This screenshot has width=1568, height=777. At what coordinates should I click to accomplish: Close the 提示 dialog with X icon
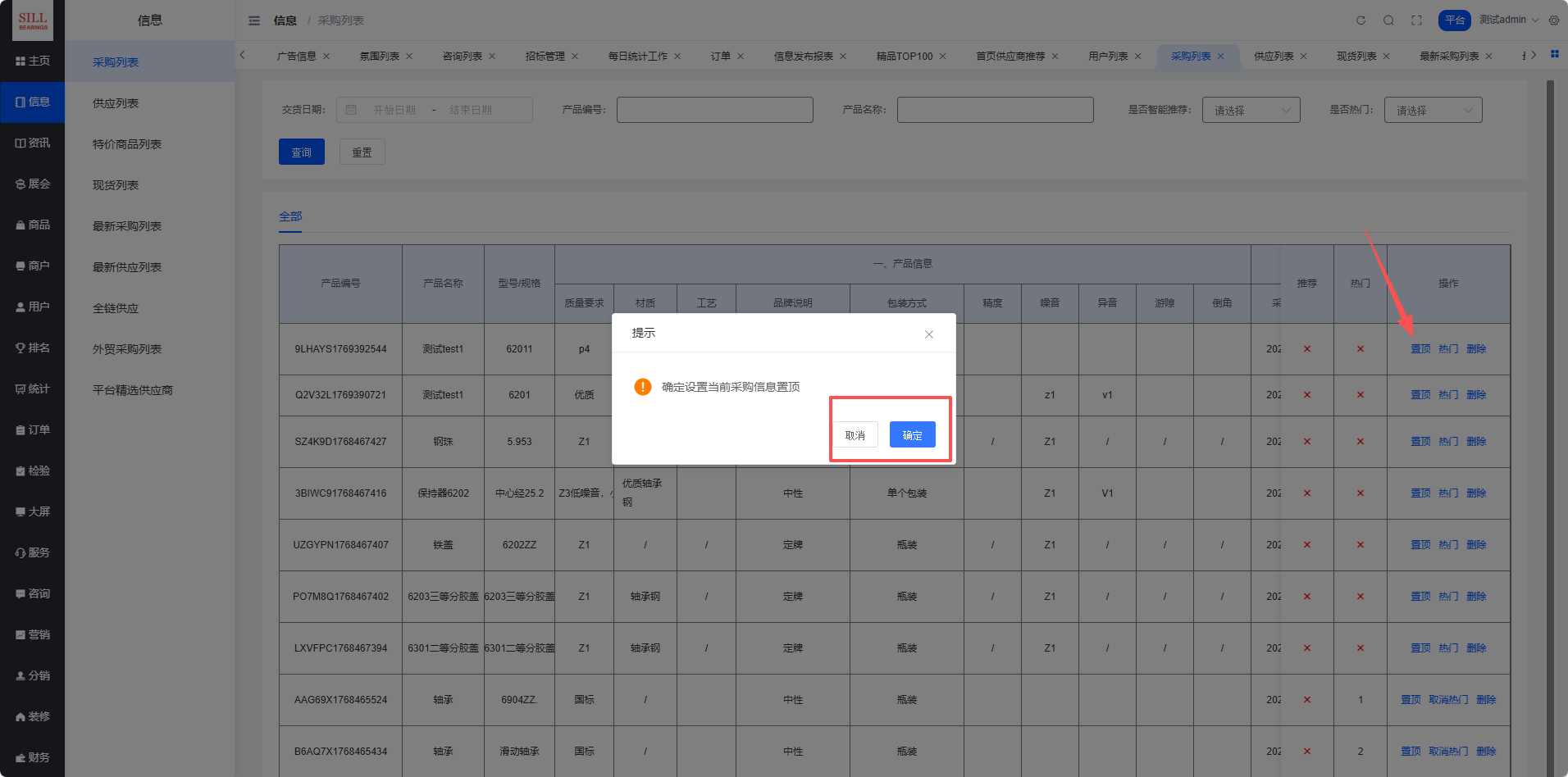tap(928, 334)
